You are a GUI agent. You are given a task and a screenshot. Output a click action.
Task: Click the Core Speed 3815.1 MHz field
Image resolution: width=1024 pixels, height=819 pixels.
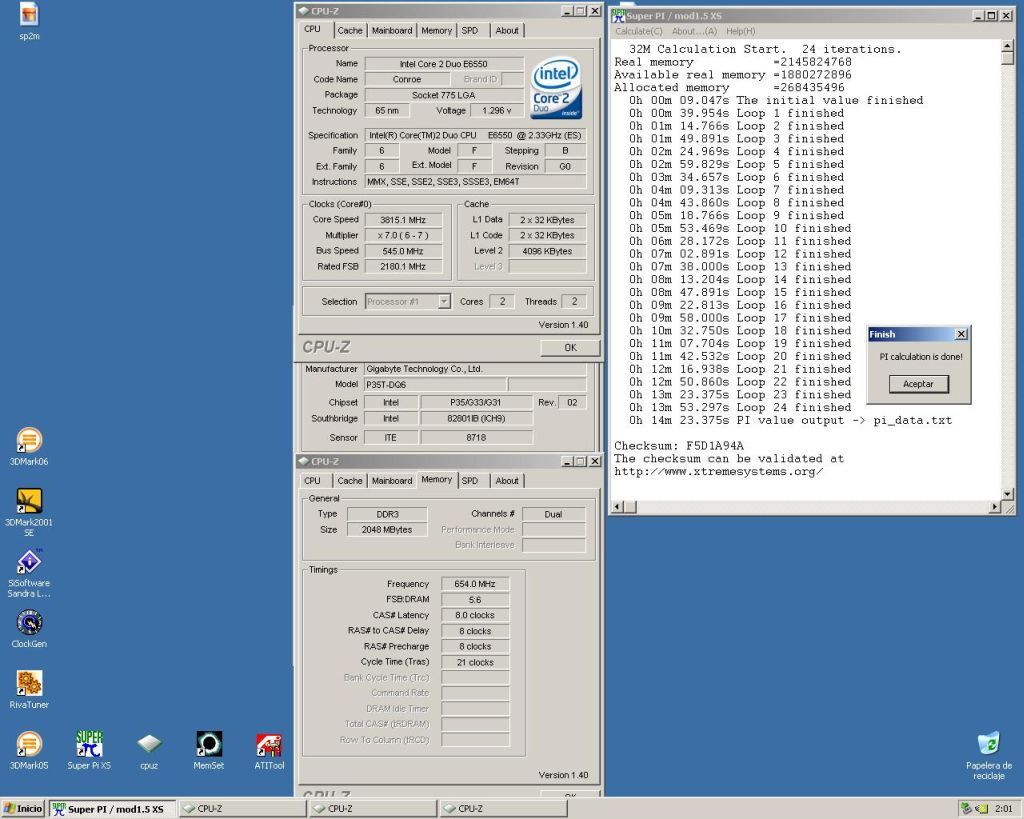pos(403,220)
